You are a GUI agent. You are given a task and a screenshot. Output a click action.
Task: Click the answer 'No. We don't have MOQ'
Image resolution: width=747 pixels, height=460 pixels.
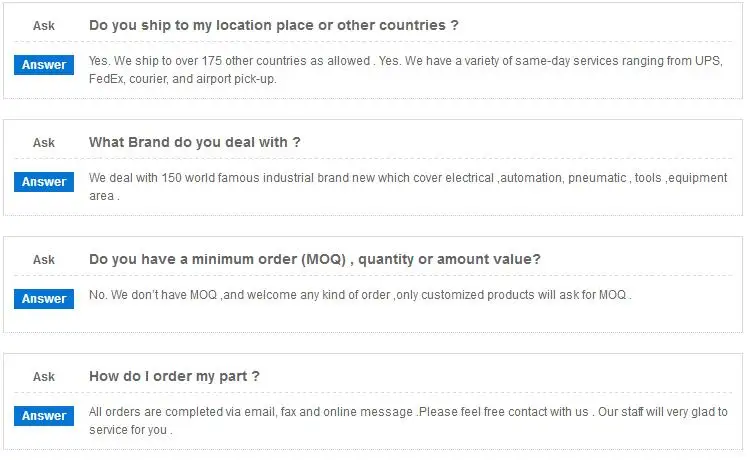[x=153, y=295]
